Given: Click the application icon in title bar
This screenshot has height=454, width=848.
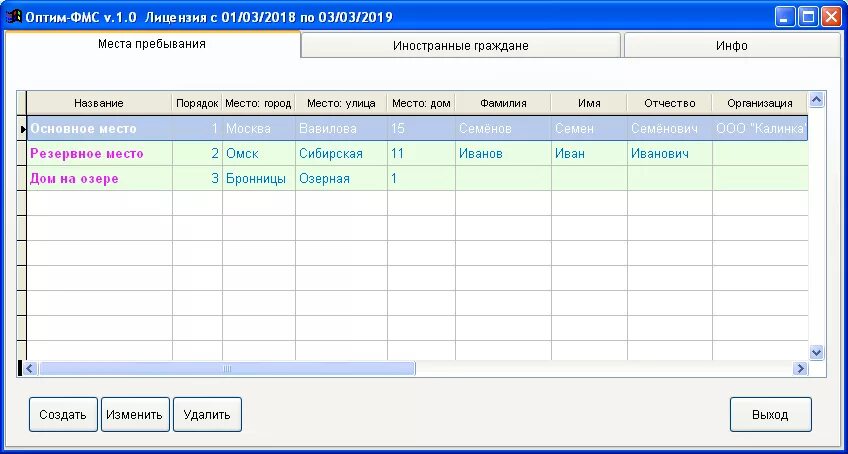Looking at the screenshot, I should coord(13,17).
